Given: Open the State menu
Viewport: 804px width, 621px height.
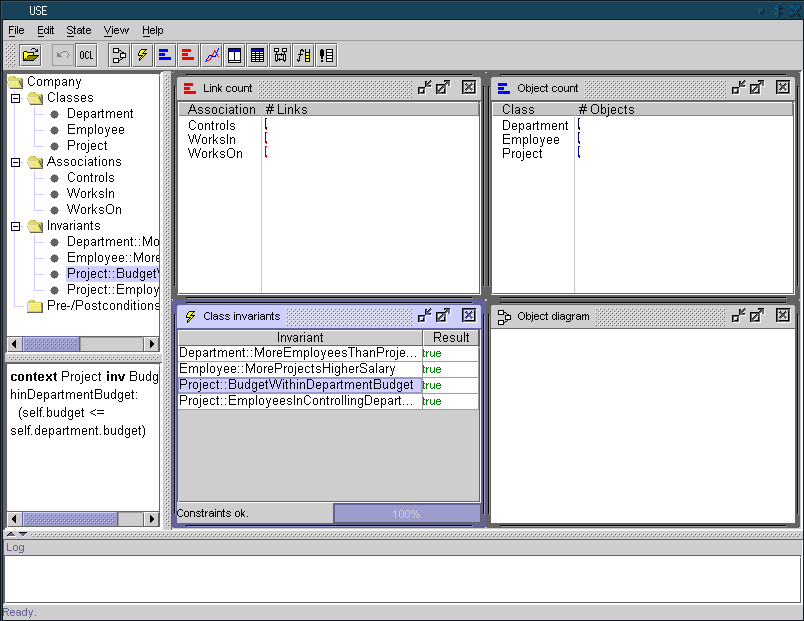Looking at the screenshot, I should (x=78, y=31).
